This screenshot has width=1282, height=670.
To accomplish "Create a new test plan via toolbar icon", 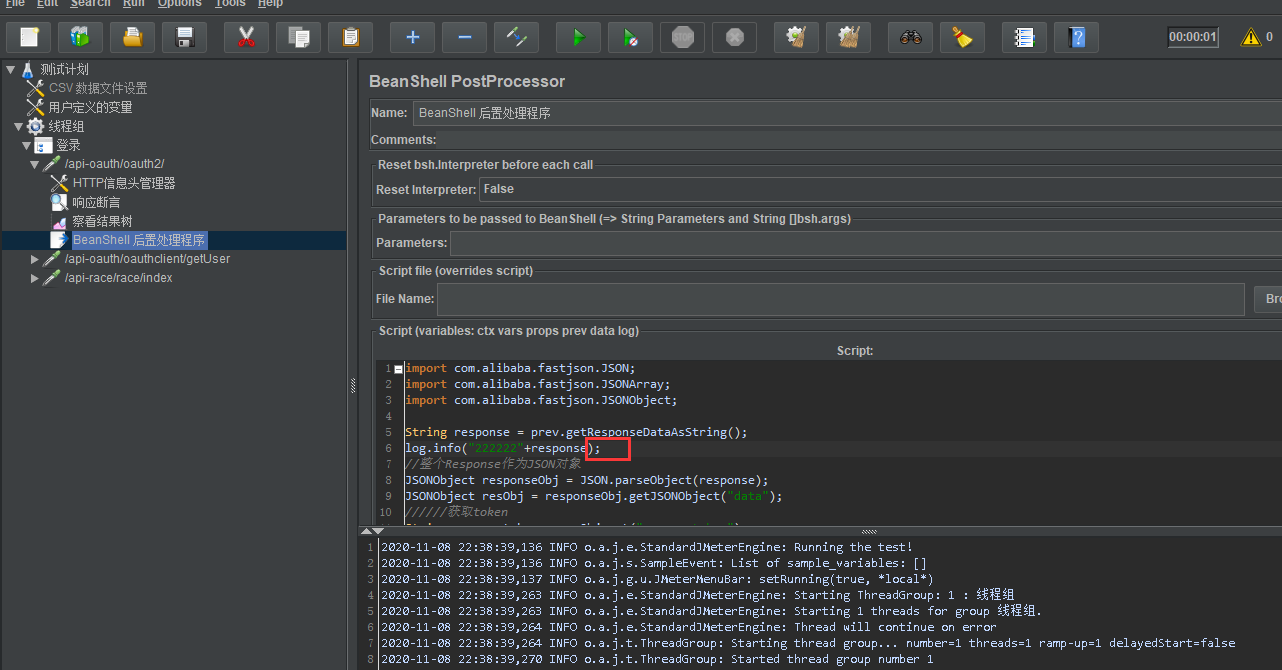I will pyautogui.click(x=29, y=38).
